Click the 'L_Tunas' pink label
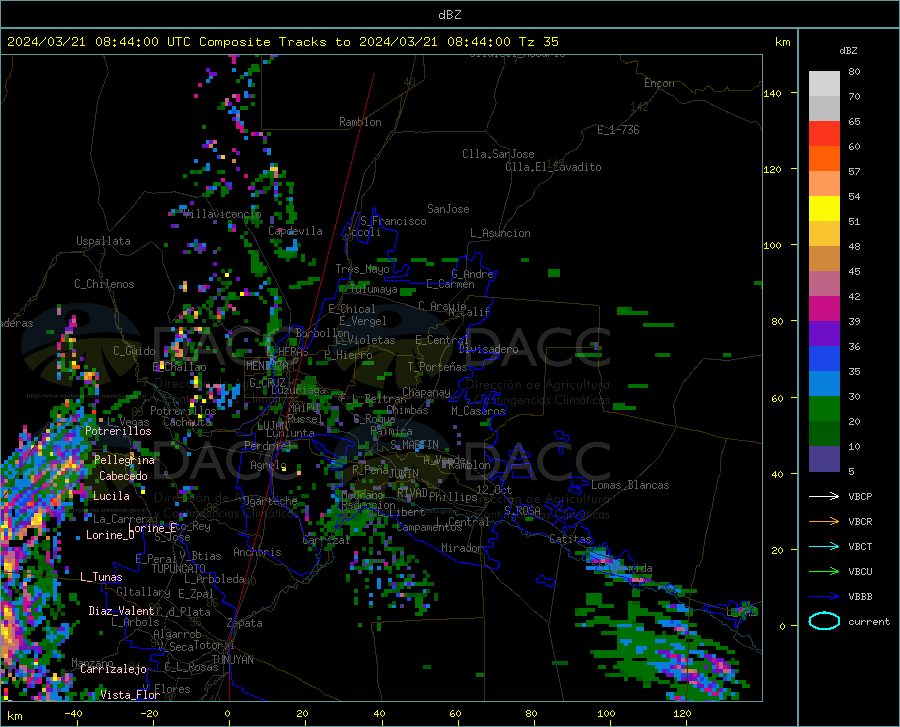Screen dimensions: 900x727 point(101,577)
